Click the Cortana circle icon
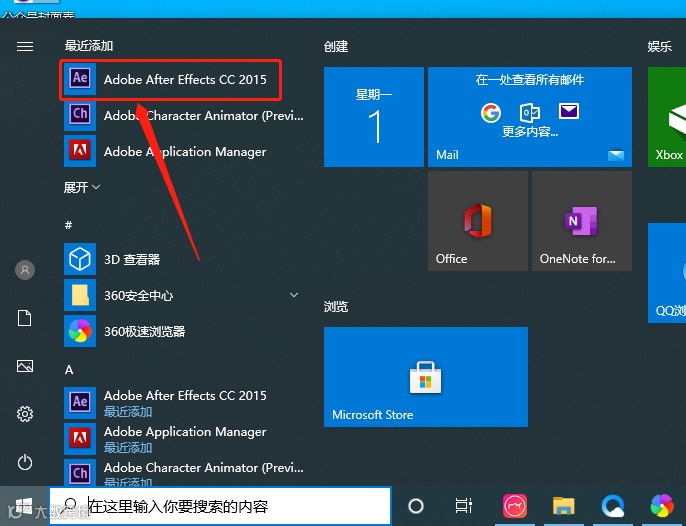Image resolution: width=686 pixels, height=526 pixels. tap(416, 506)
